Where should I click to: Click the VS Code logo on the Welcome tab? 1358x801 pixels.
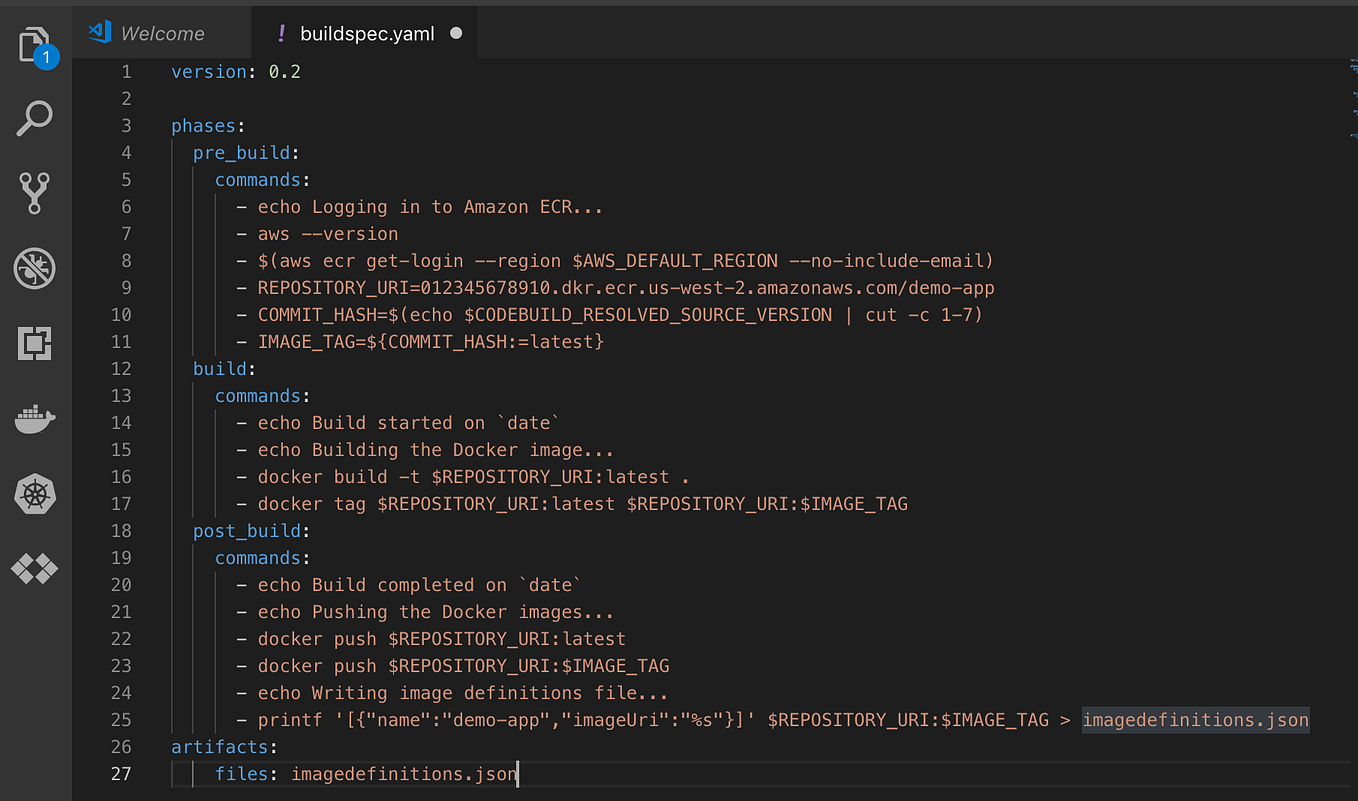point(98,32)
